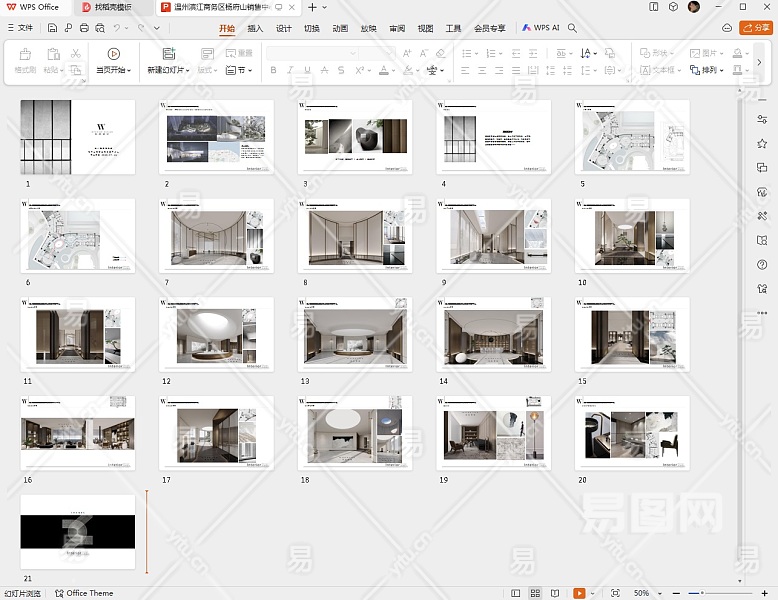Viewport: 778px width, 600px height.
Task: Switch to normal view in status bar
Action: point(515,593)
